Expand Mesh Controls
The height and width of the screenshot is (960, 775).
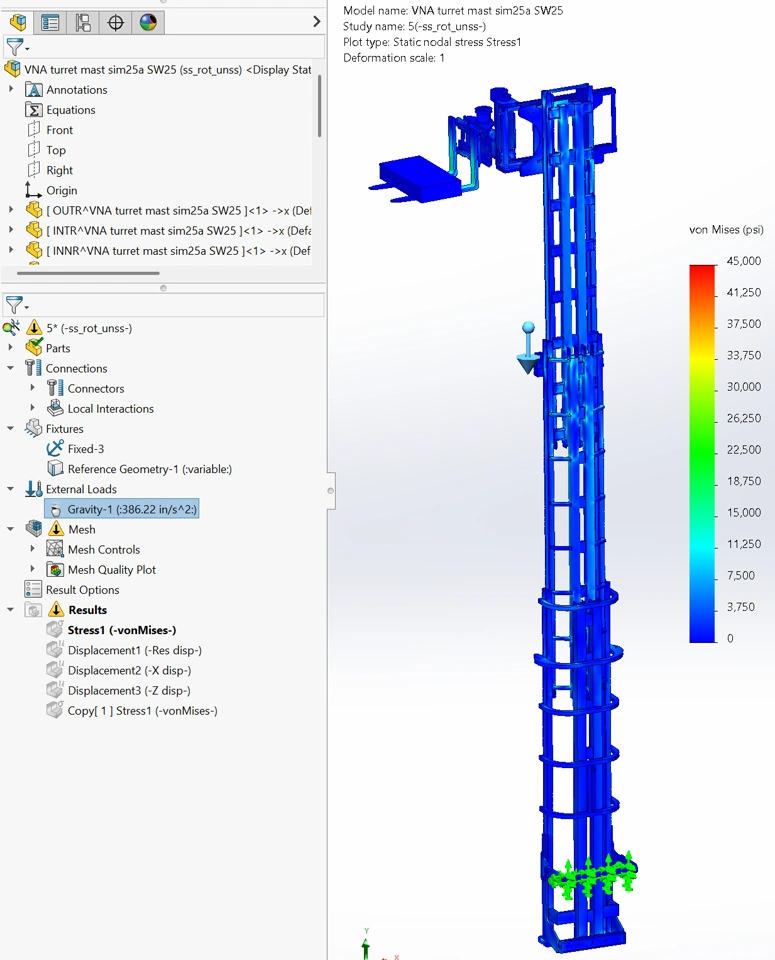pyautogui.click(x=32, y=549)
